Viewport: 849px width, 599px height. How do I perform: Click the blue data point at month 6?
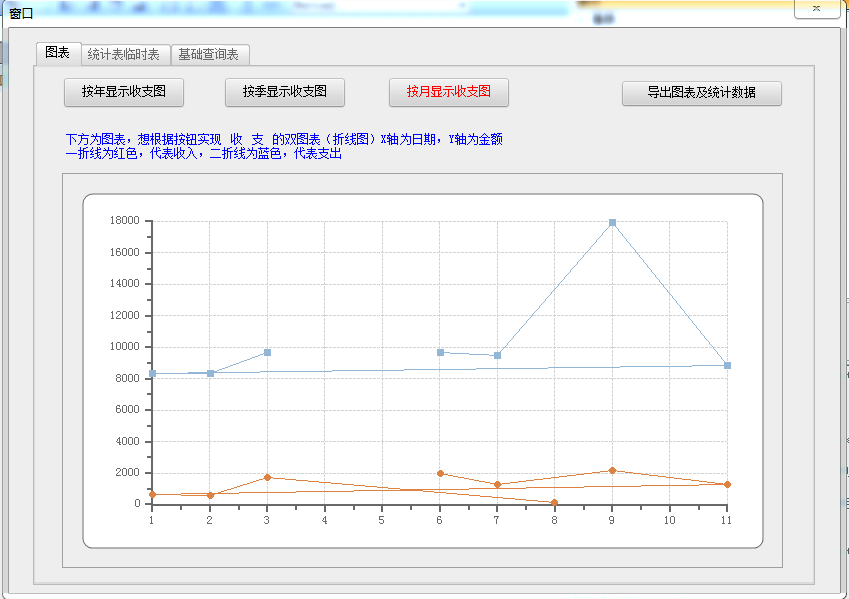coord(440,352)
